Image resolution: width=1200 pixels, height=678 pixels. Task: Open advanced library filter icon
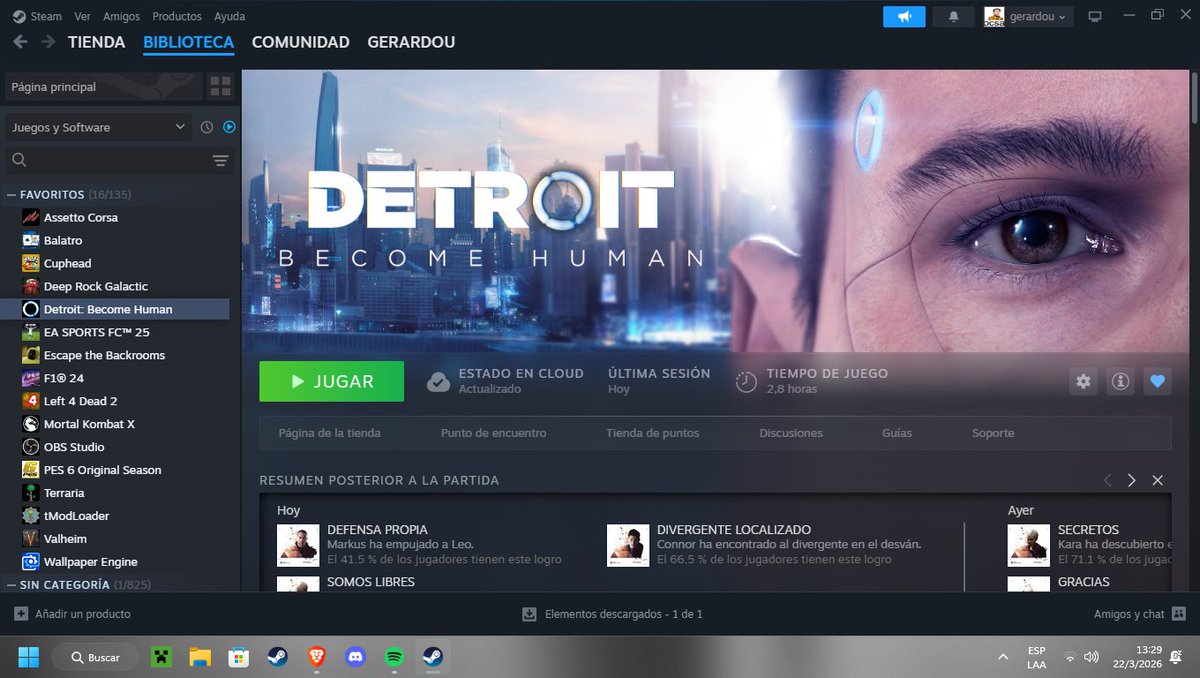(220, 160)
